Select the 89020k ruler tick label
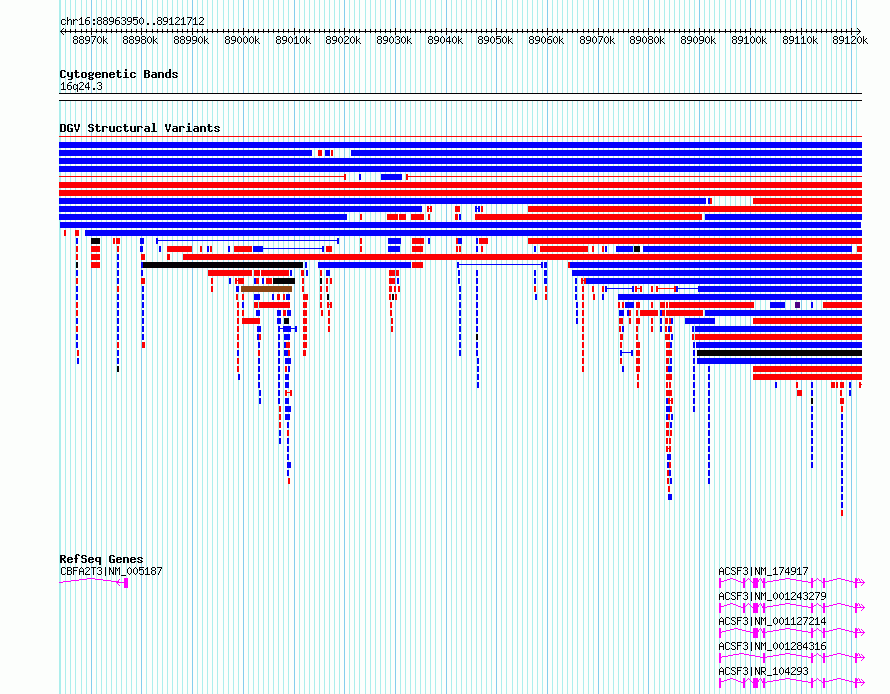 343,40
